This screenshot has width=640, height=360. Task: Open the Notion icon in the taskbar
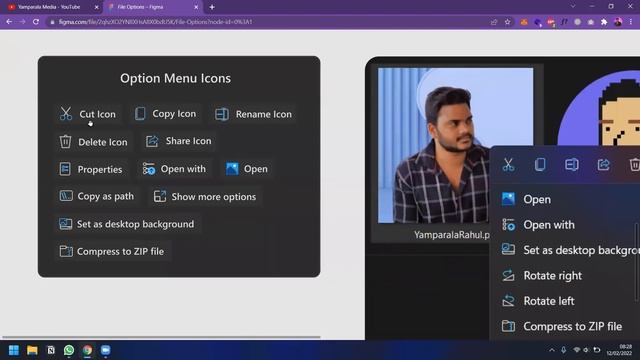[x=51, y=350]
